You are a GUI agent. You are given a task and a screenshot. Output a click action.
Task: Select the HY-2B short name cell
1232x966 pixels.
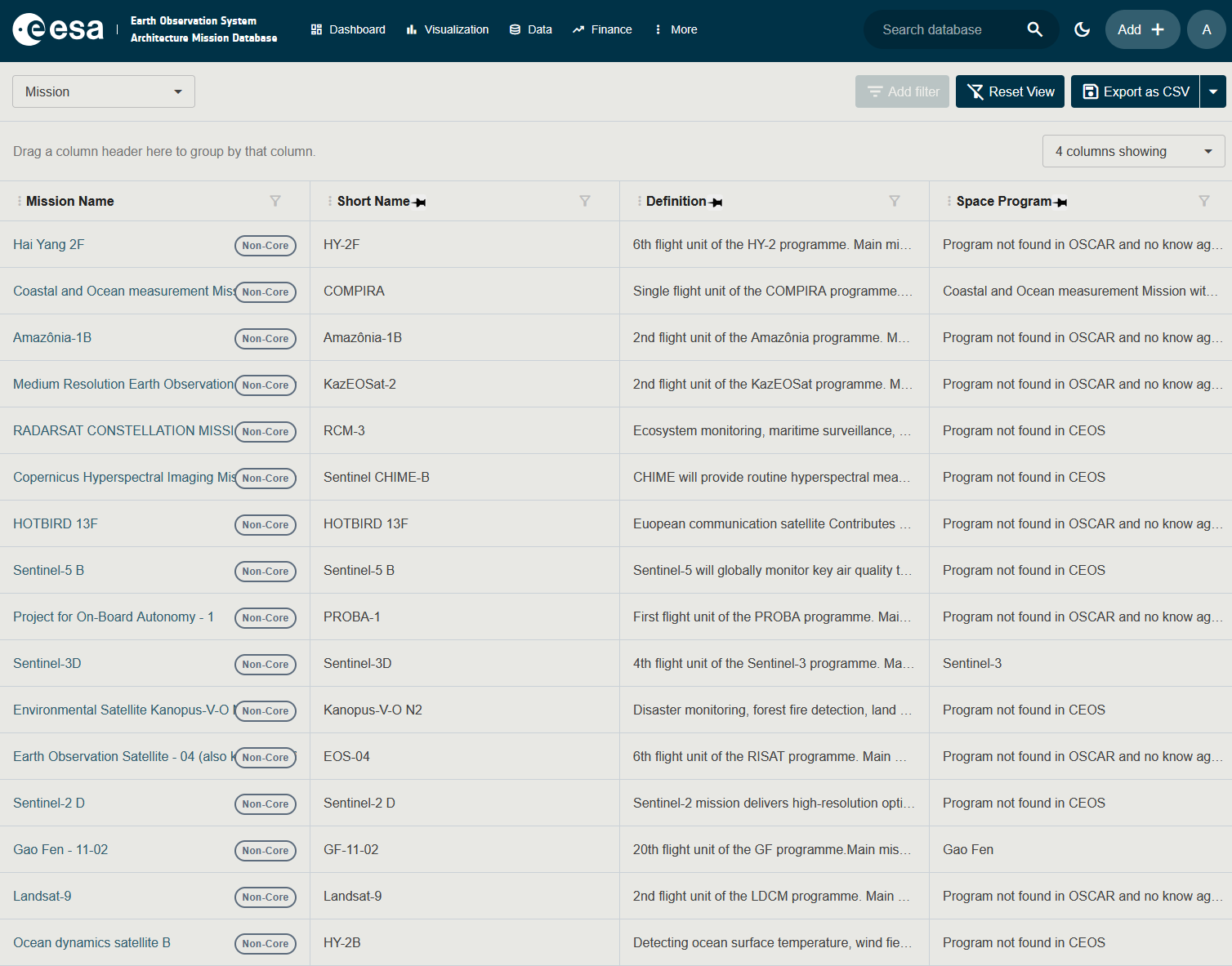coord(465,942)
